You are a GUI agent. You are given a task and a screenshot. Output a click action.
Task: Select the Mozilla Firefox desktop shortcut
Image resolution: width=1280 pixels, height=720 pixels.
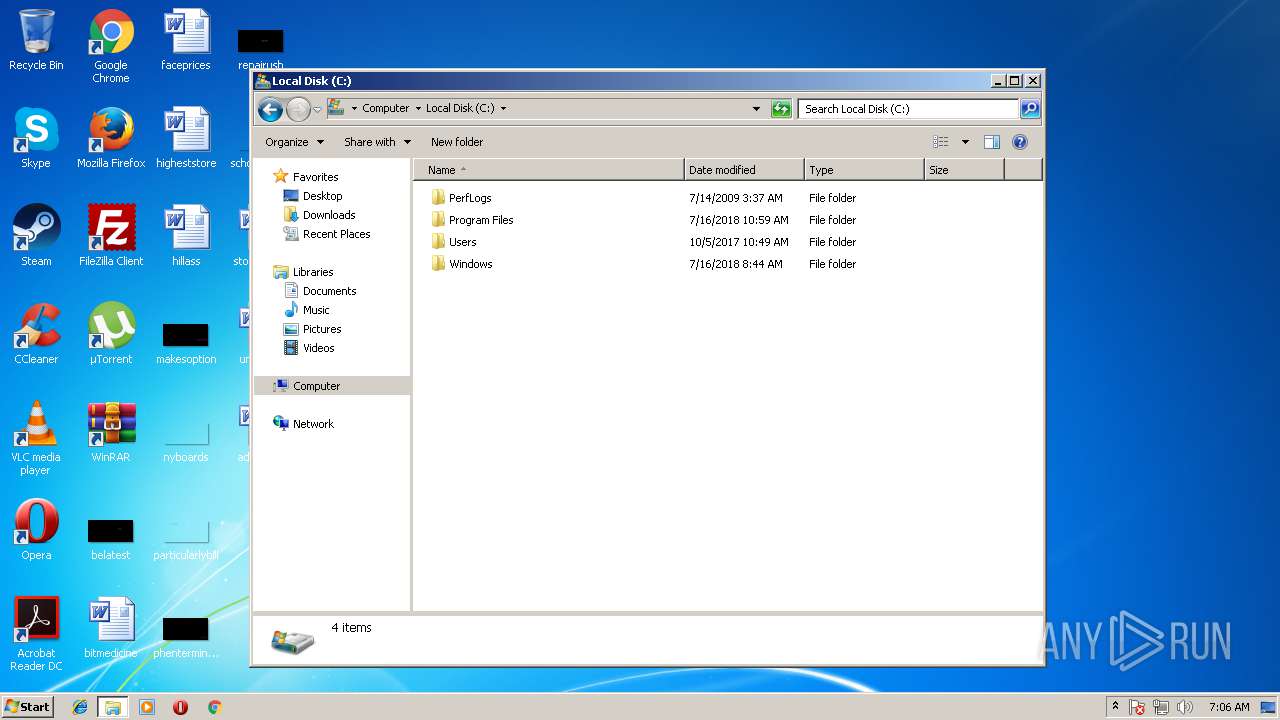point(111,139)
